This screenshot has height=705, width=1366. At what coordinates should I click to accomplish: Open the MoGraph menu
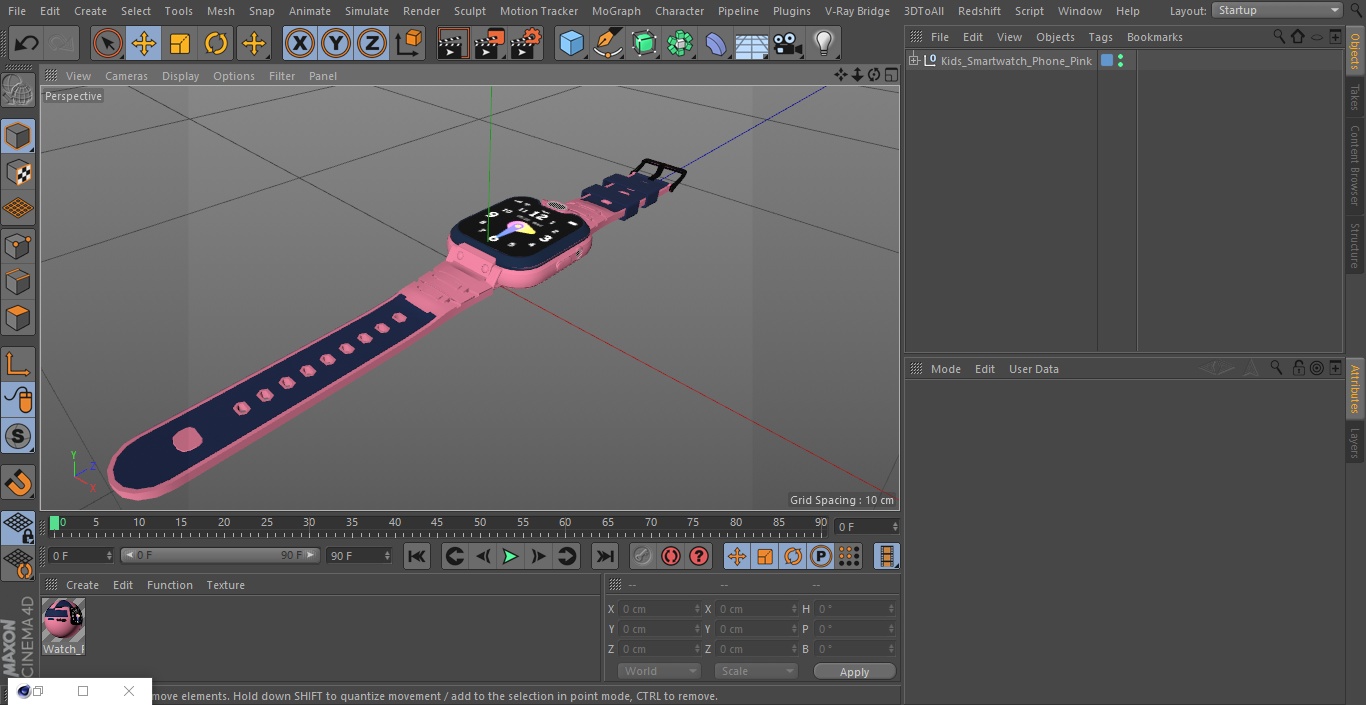pyautogui.click(x=616, y=11)
